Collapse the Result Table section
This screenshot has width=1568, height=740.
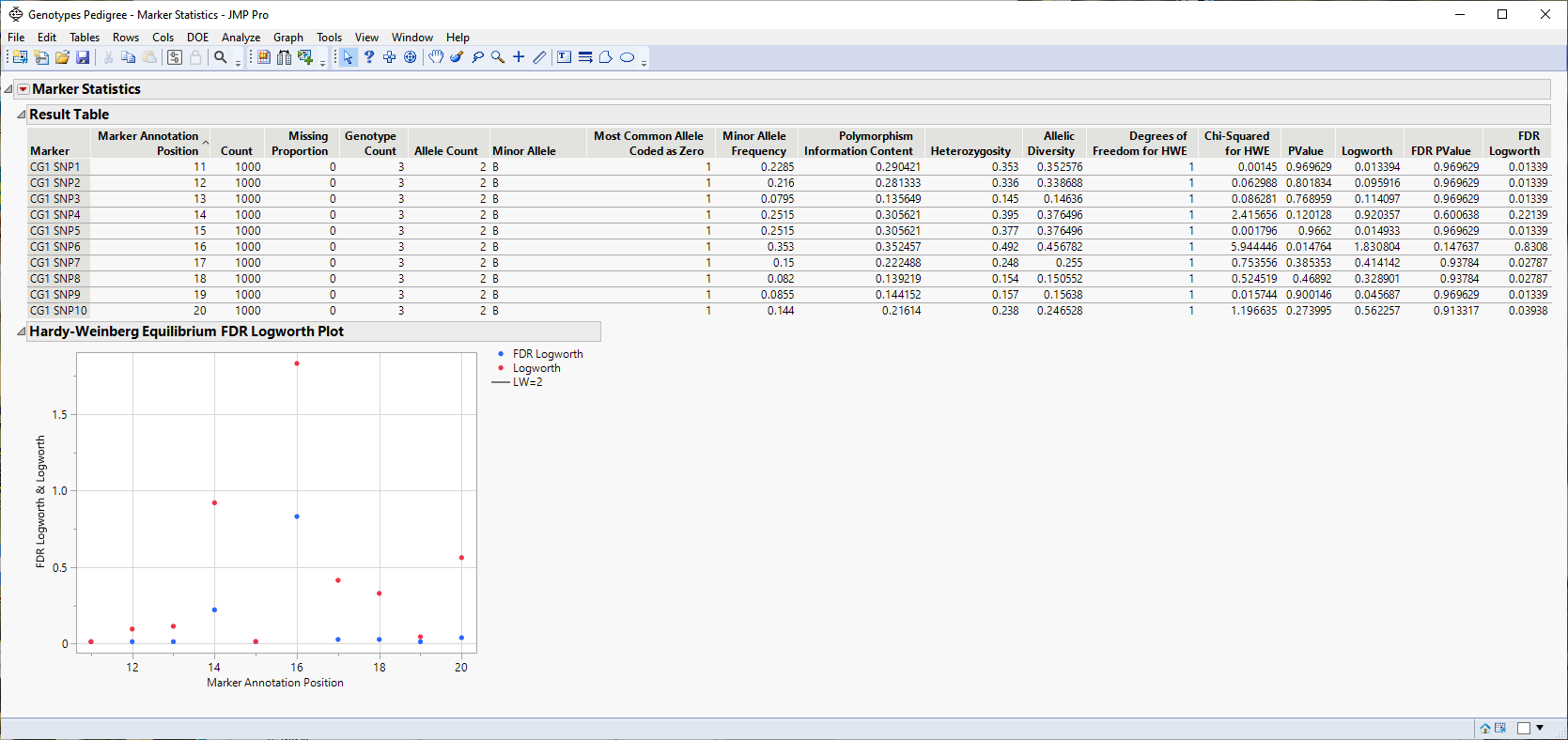(21, 115)
